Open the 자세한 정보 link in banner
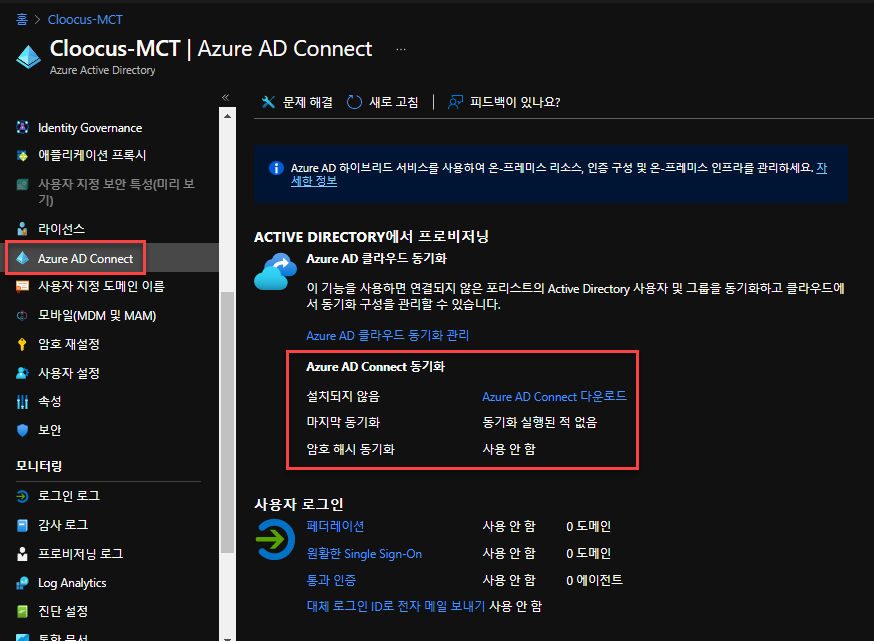874x641 pixels. pos(314,181)
